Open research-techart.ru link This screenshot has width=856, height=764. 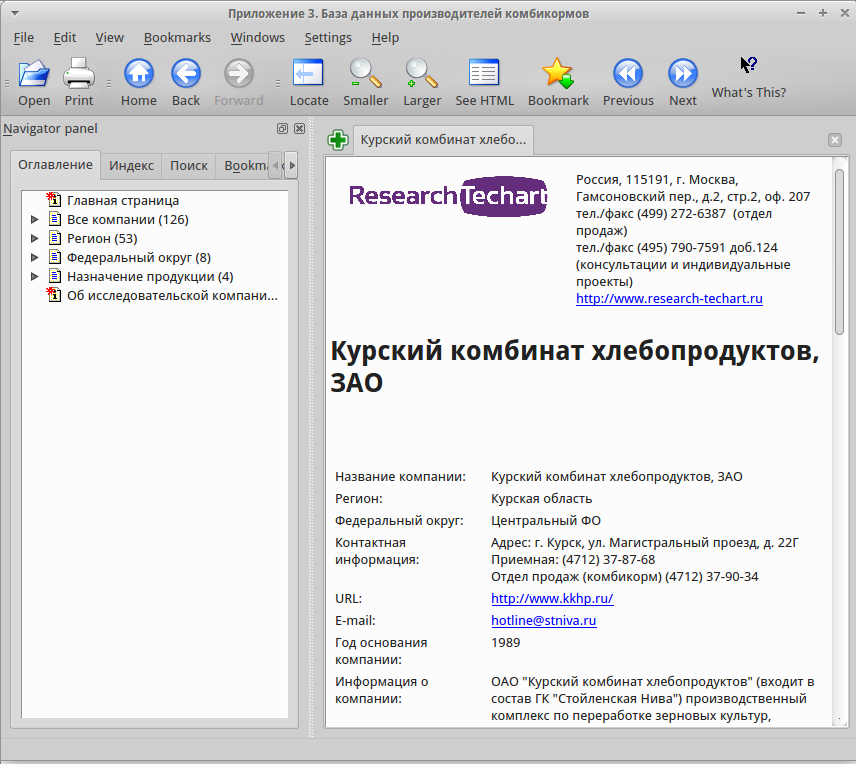click(669, 299)
